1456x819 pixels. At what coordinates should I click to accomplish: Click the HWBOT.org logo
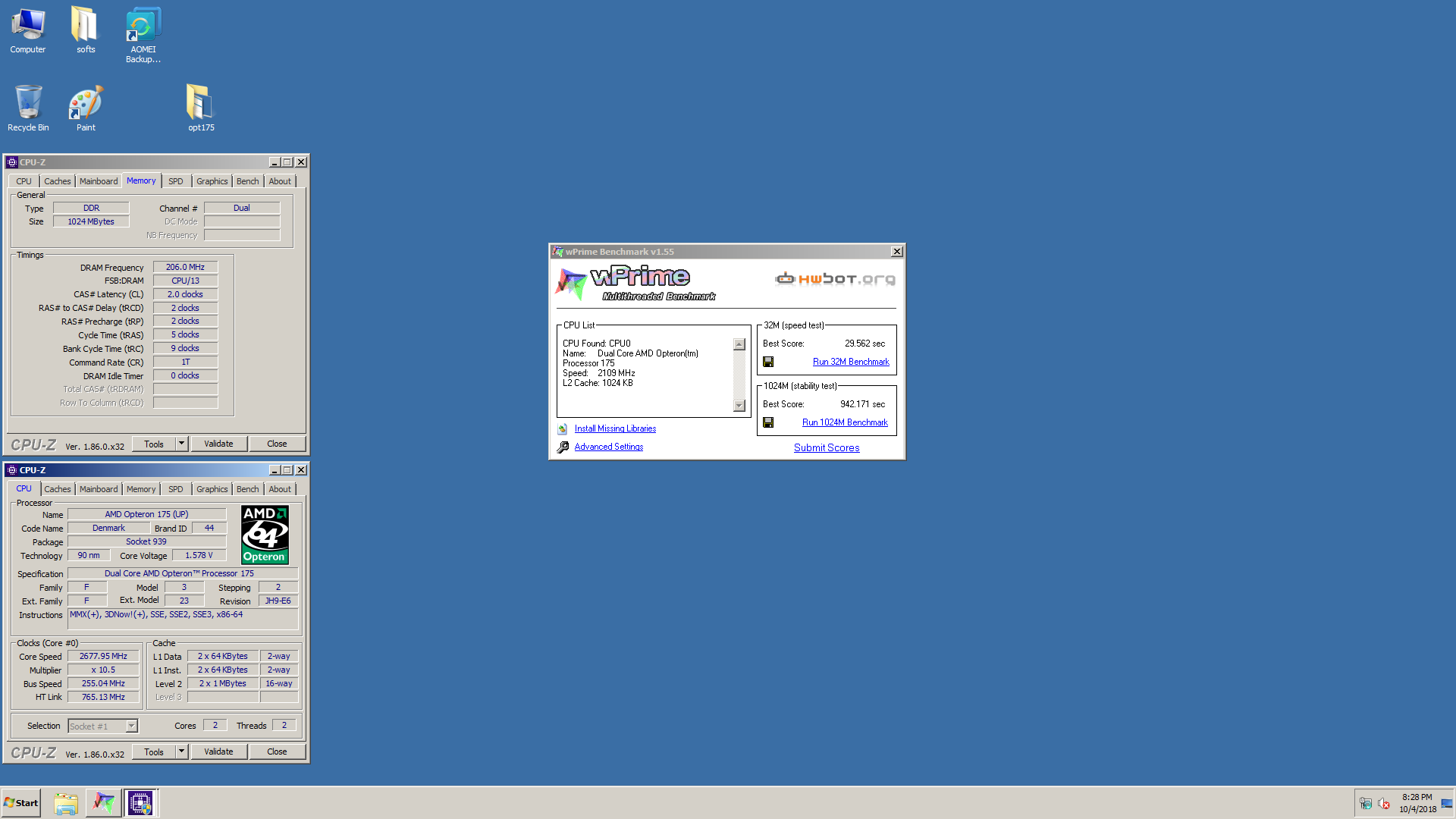coord(835,279)
